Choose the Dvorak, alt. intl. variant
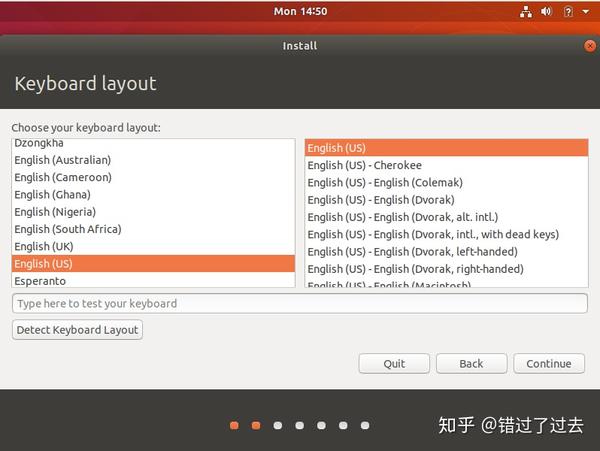Viewport: 600px width, 451px height. click(x=446, y=217)
